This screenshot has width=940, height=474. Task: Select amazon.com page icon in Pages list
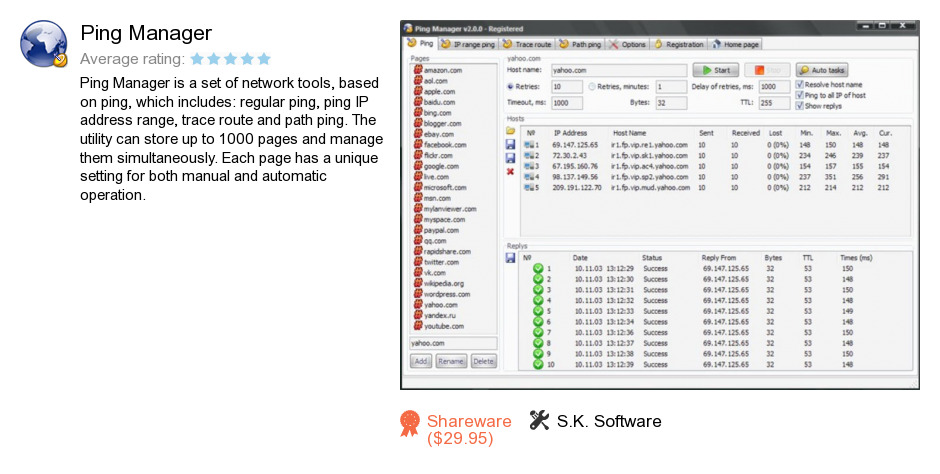point(418,70)
